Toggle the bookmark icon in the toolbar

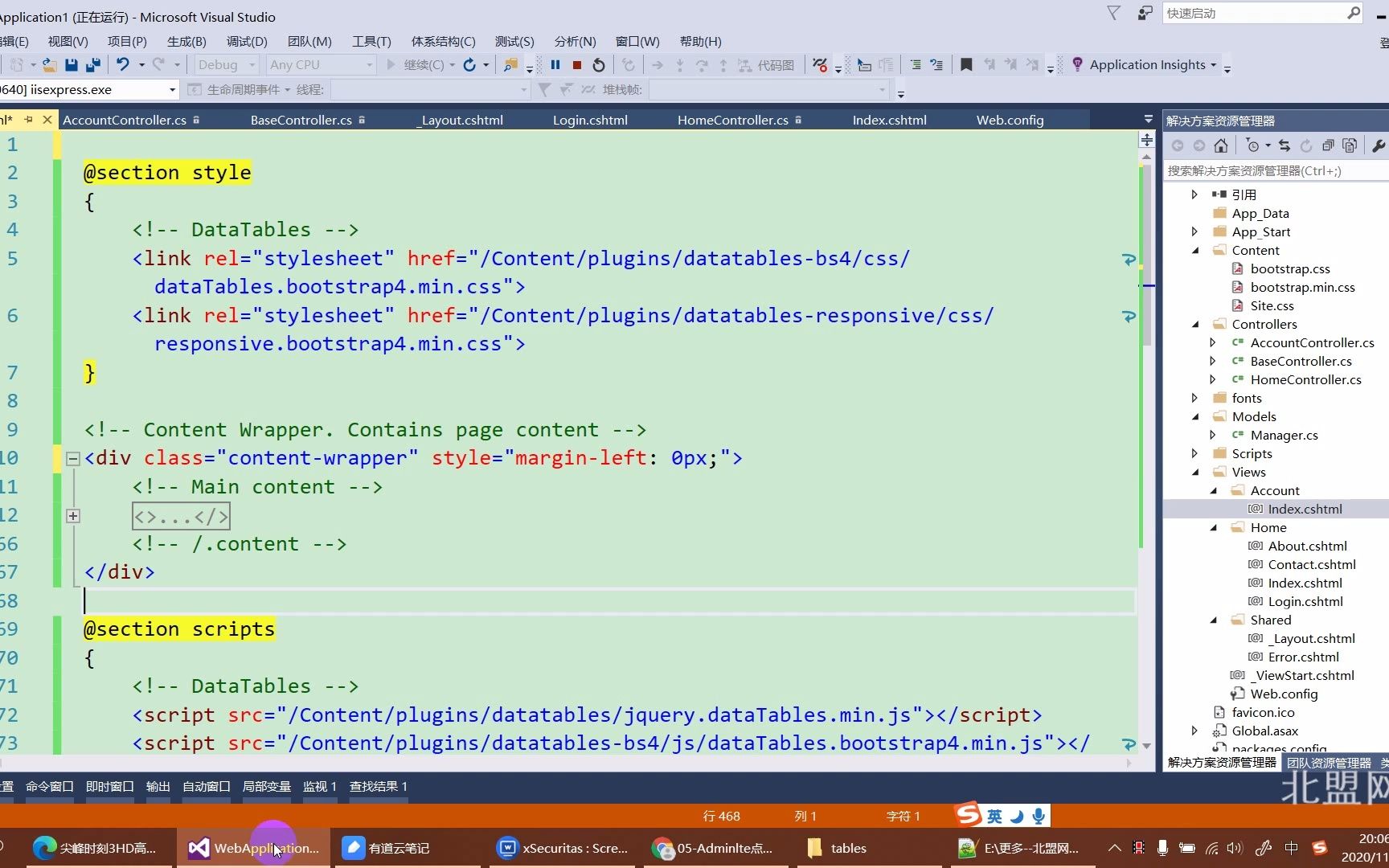point(966,65)
